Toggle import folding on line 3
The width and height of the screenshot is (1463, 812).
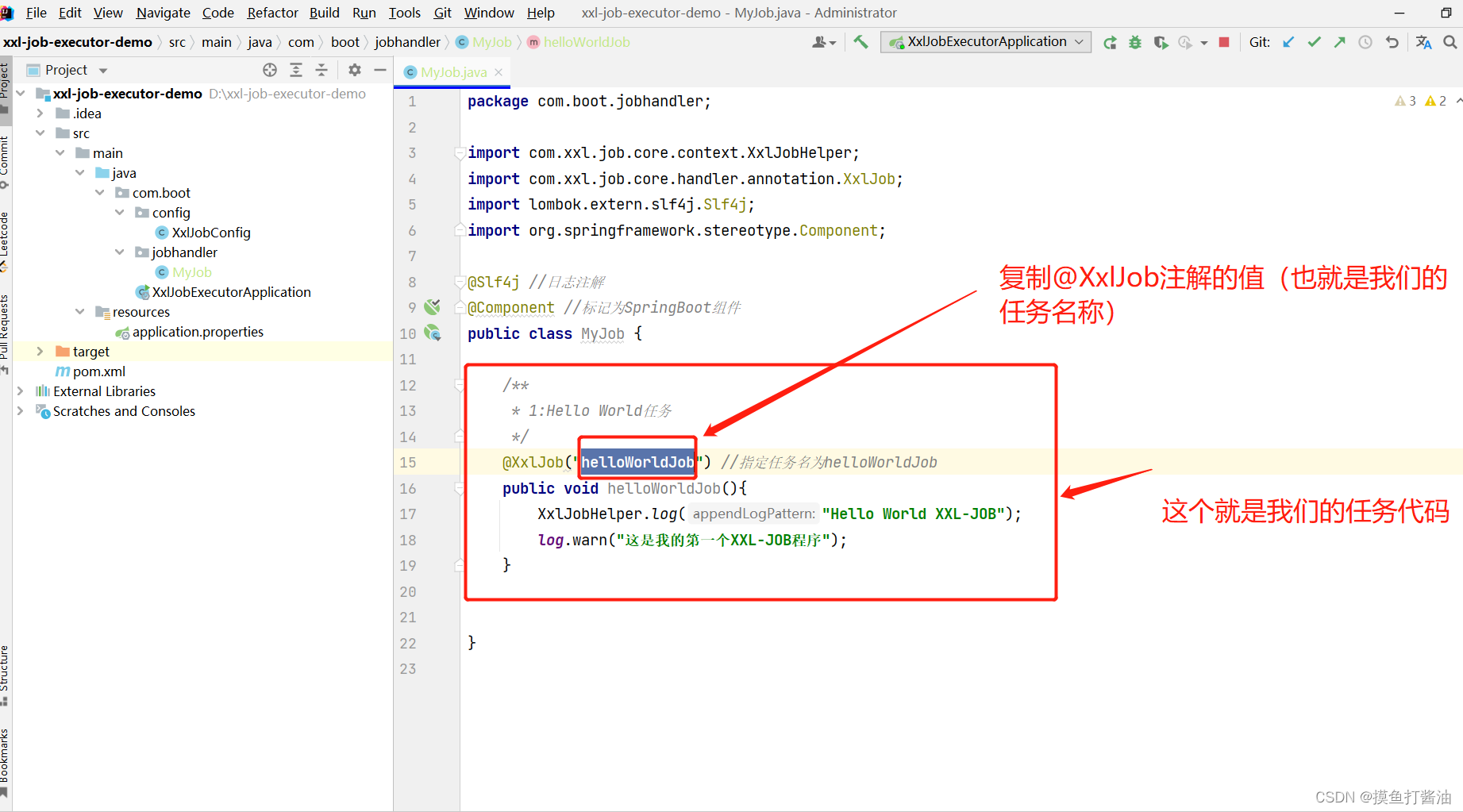(459, 152)
